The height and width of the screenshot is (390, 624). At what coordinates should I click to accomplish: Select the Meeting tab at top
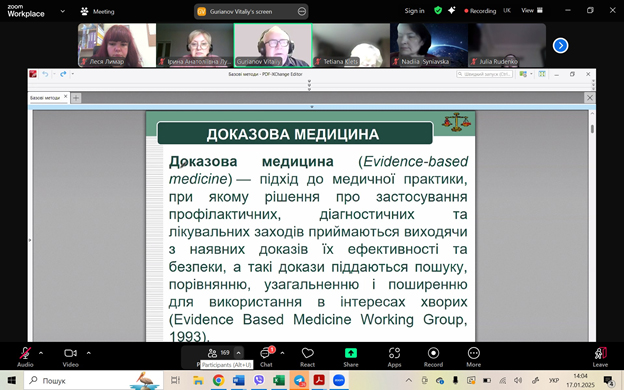[98, 12]
